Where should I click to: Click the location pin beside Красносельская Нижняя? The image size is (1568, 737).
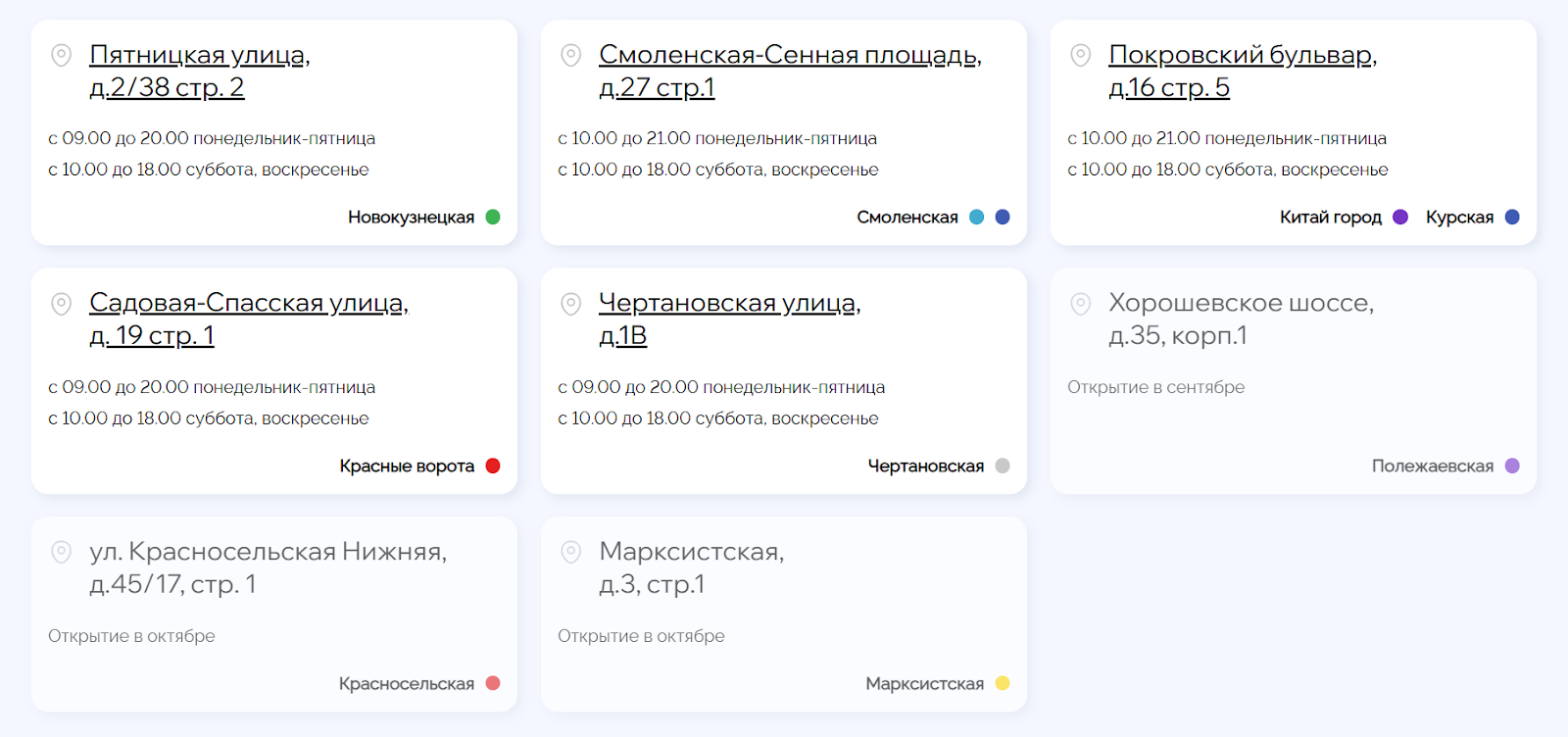(61, 552)
